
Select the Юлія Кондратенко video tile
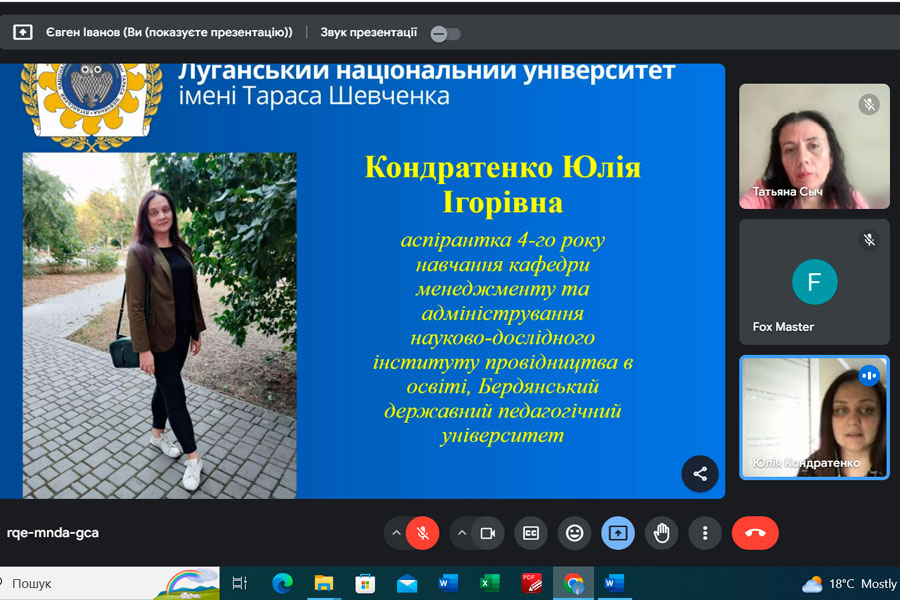(814, 417)
